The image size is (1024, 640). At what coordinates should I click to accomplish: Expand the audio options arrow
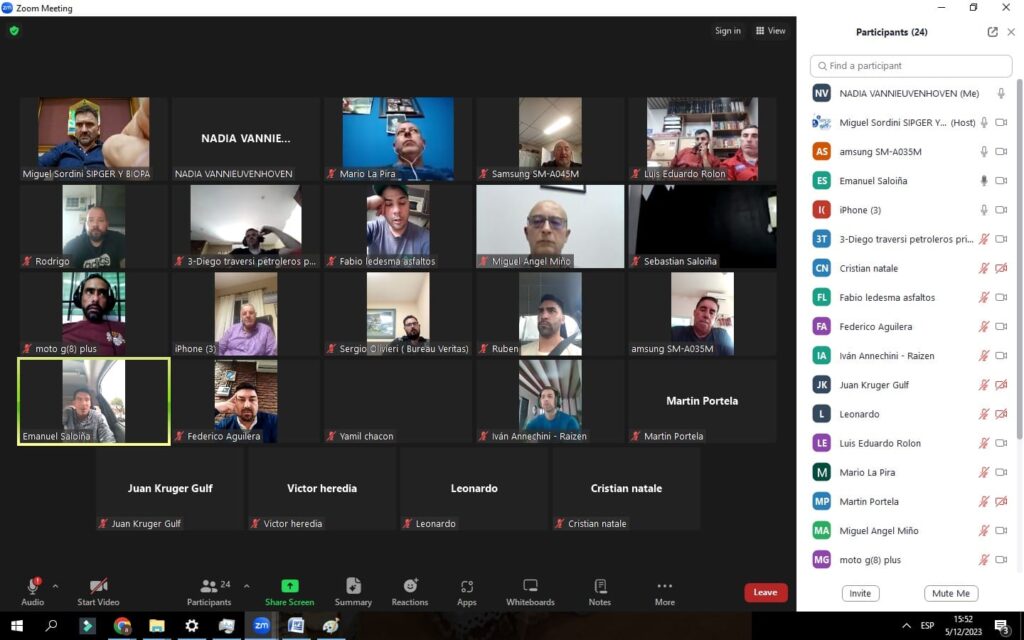tap(55, 586)
